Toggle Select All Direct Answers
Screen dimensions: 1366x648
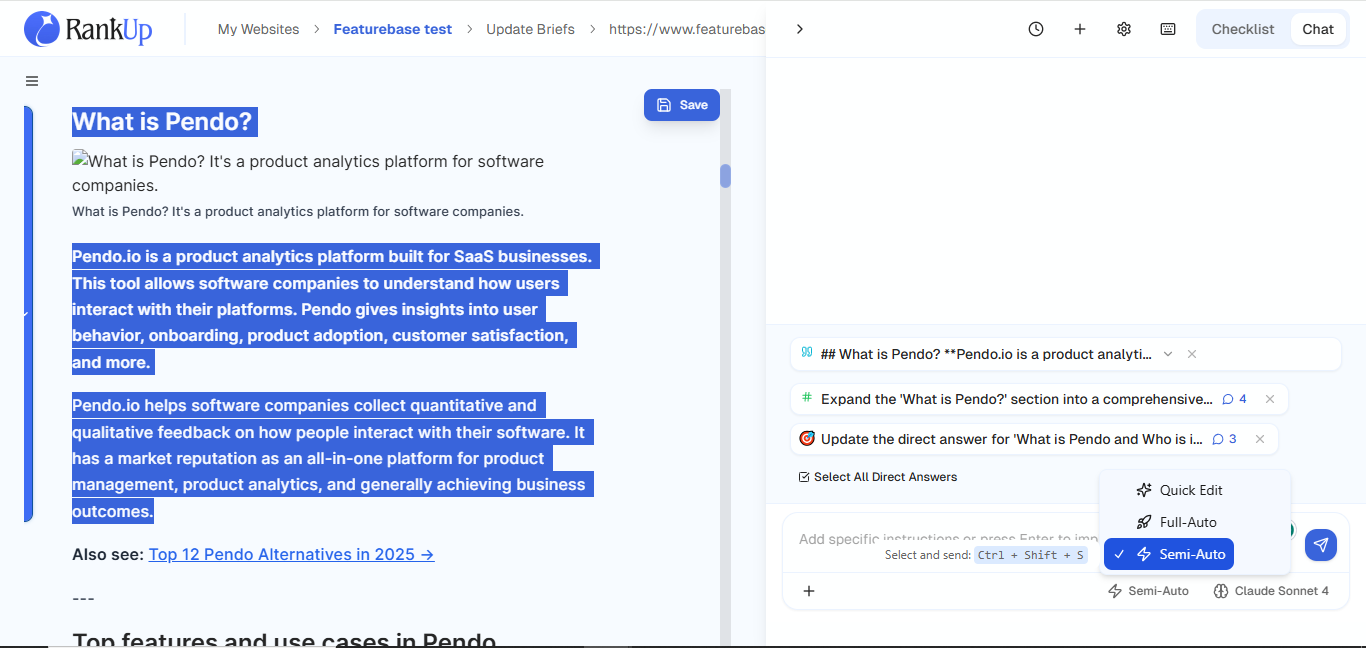tap(878, 477)
